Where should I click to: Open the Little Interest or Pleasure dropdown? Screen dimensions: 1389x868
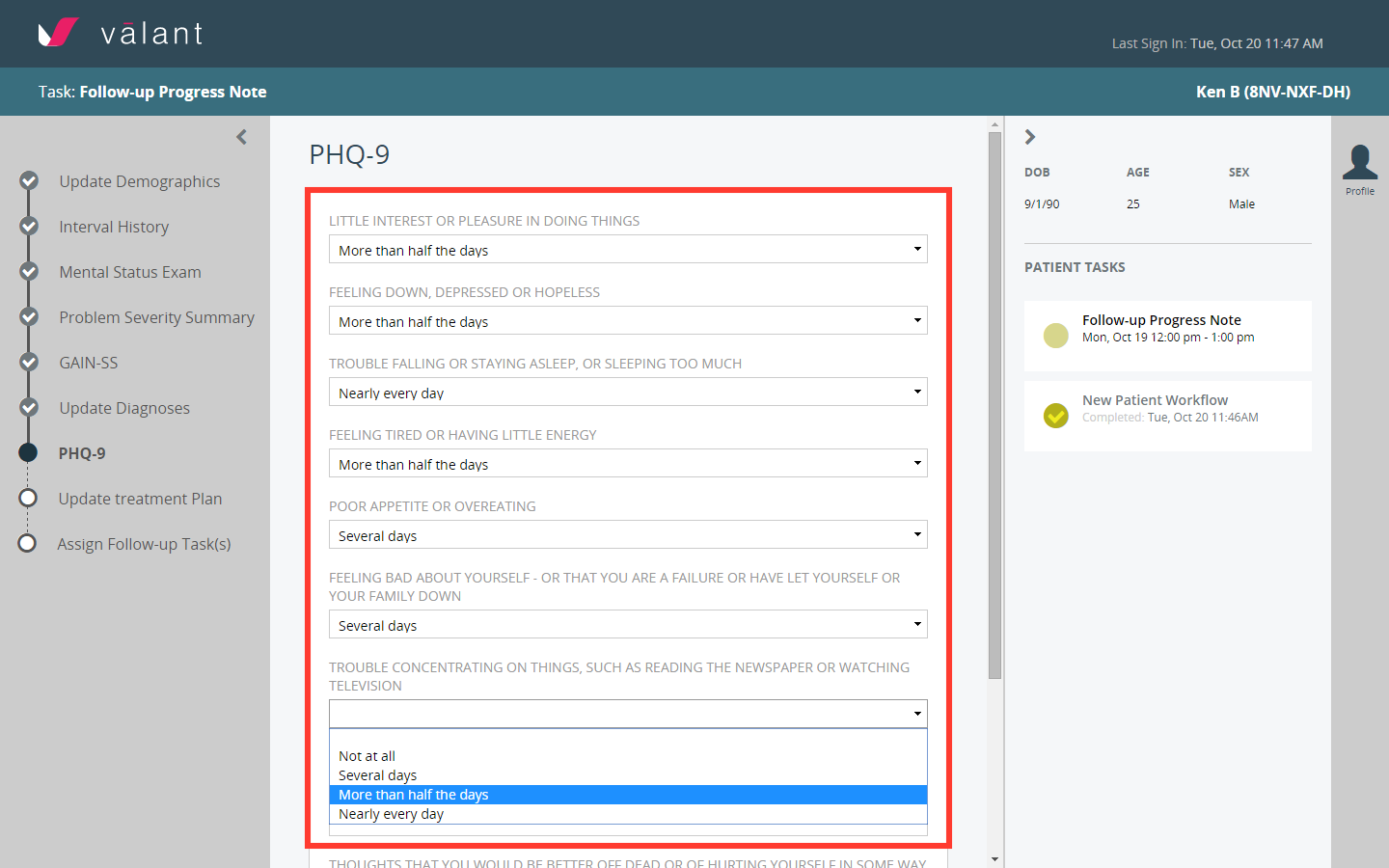click(x=628, y=249)
